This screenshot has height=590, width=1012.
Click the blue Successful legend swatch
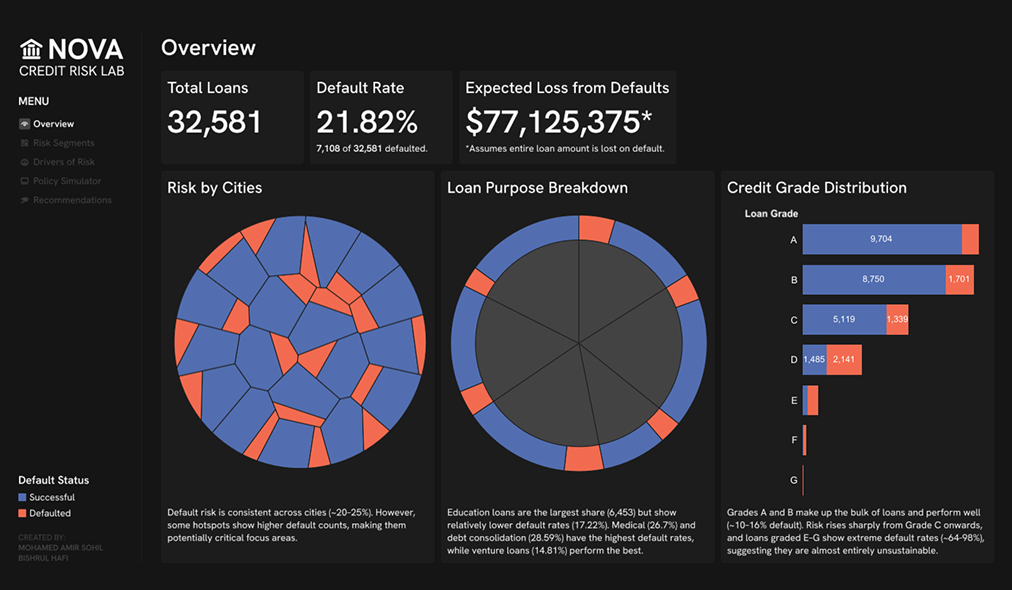pos(23,497)
